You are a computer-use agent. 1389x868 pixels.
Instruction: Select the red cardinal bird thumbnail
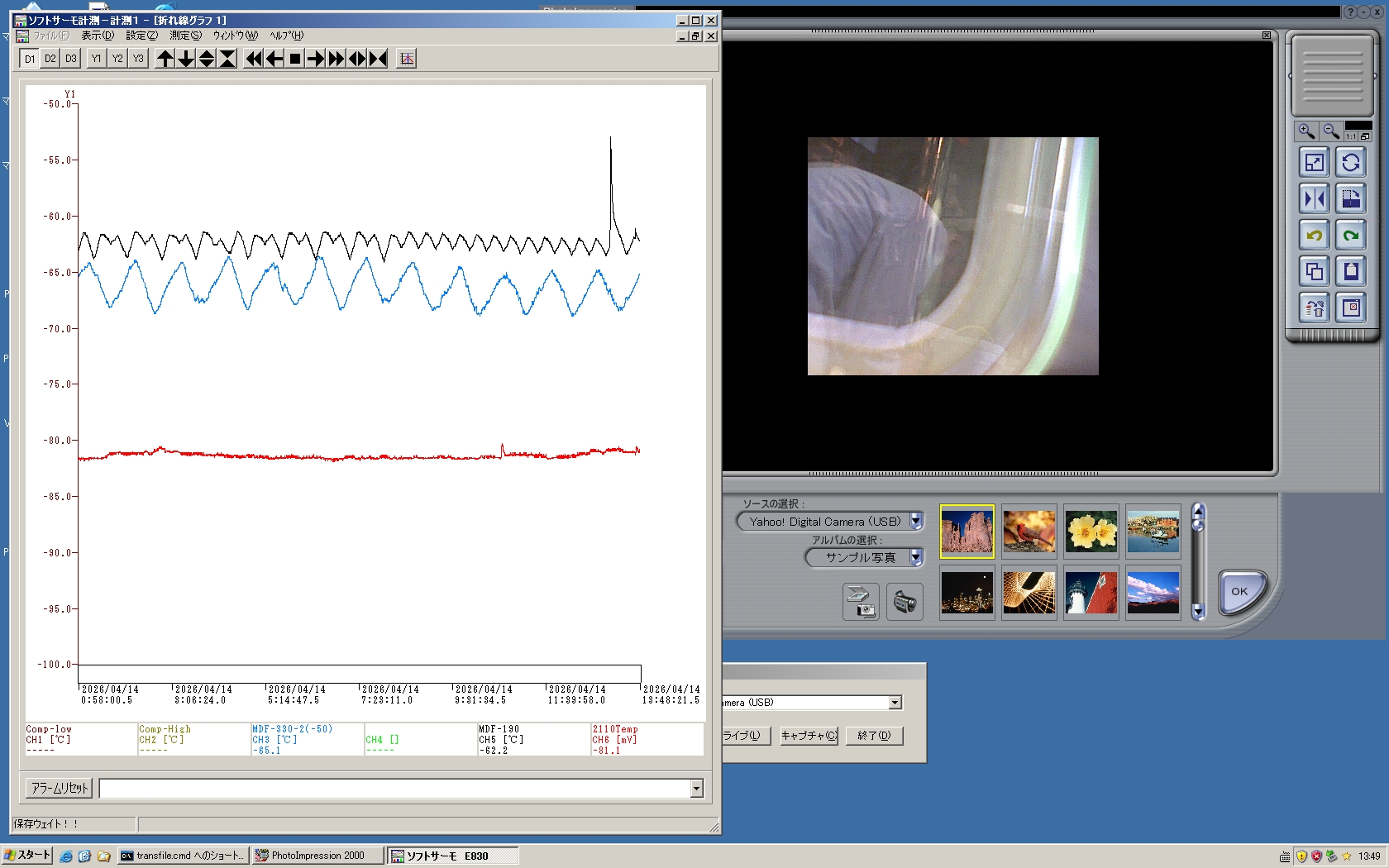coord(1029,532)
